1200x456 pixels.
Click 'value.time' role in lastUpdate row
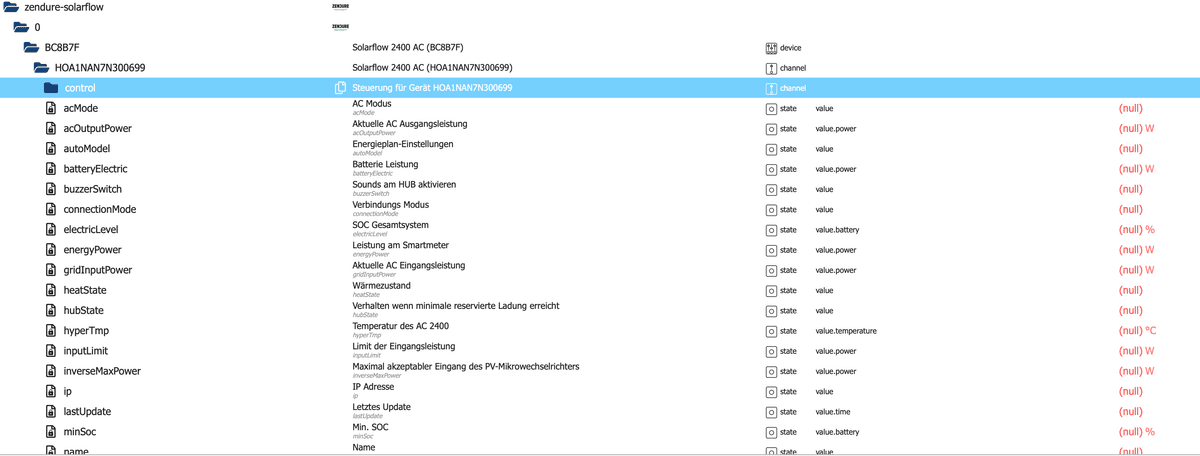(x=835, y=412)
